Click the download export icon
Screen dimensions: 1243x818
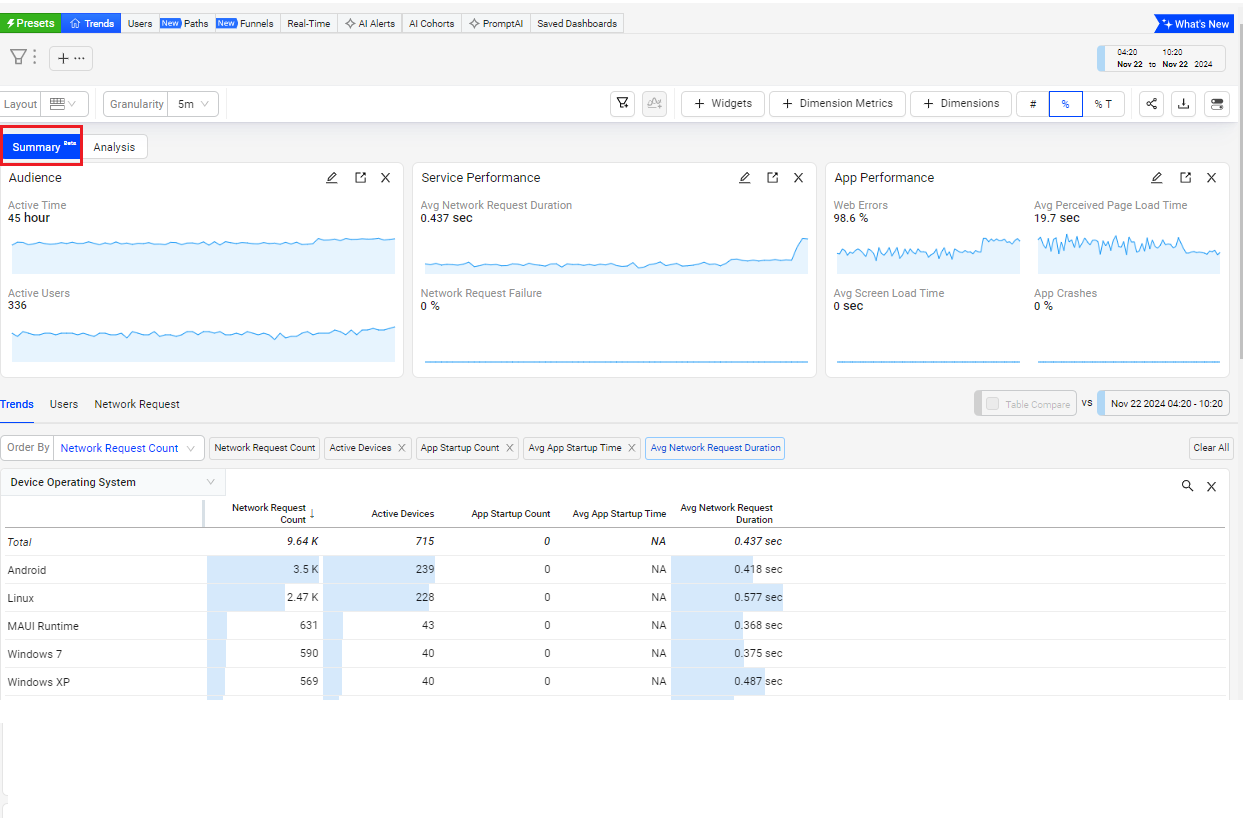pos(1184,104)
